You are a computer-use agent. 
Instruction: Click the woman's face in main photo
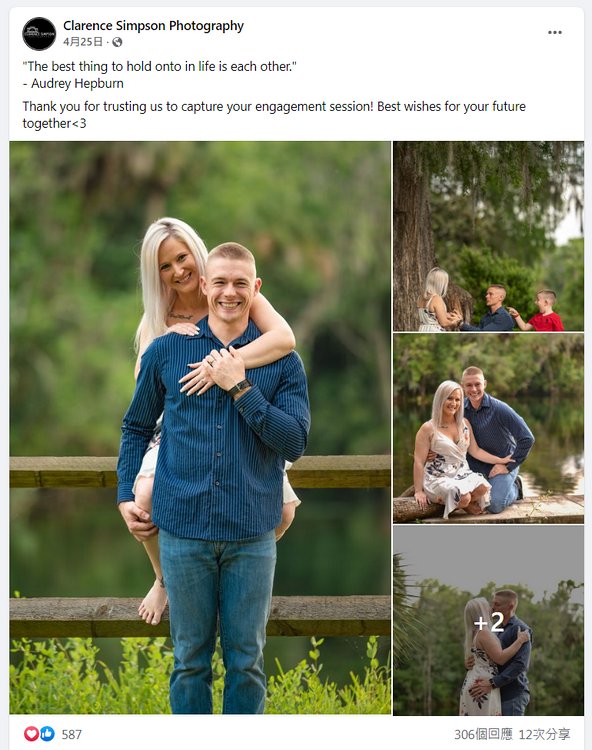[x=178, y=266]
